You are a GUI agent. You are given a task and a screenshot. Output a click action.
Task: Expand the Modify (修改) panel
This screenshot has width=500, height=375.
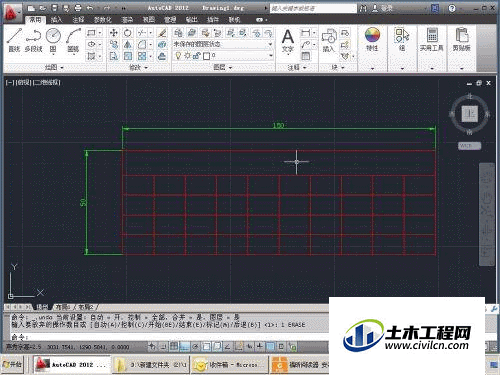pyautogui.click(x=138, y=68)
